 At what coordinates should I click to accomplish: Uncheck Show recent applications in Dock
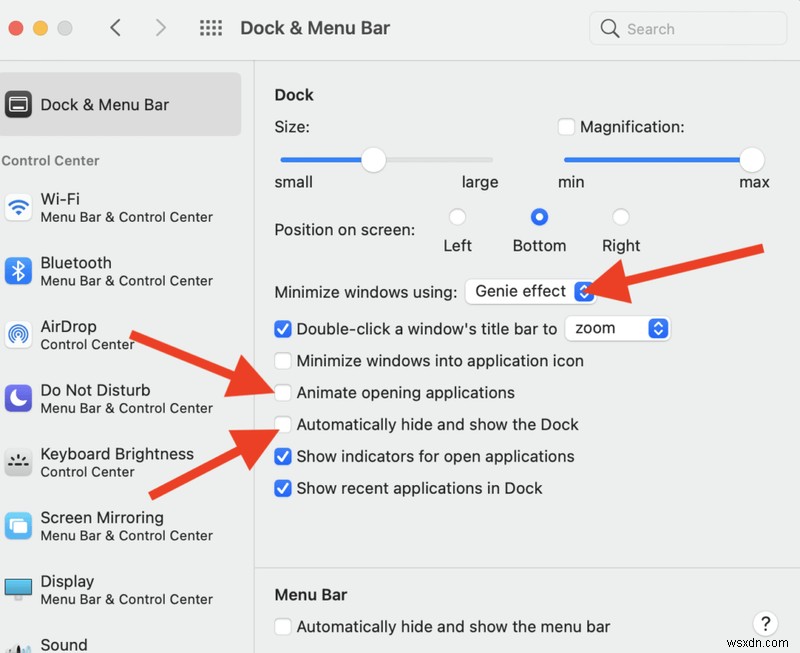pyautogui.click(x=283, y=489)
